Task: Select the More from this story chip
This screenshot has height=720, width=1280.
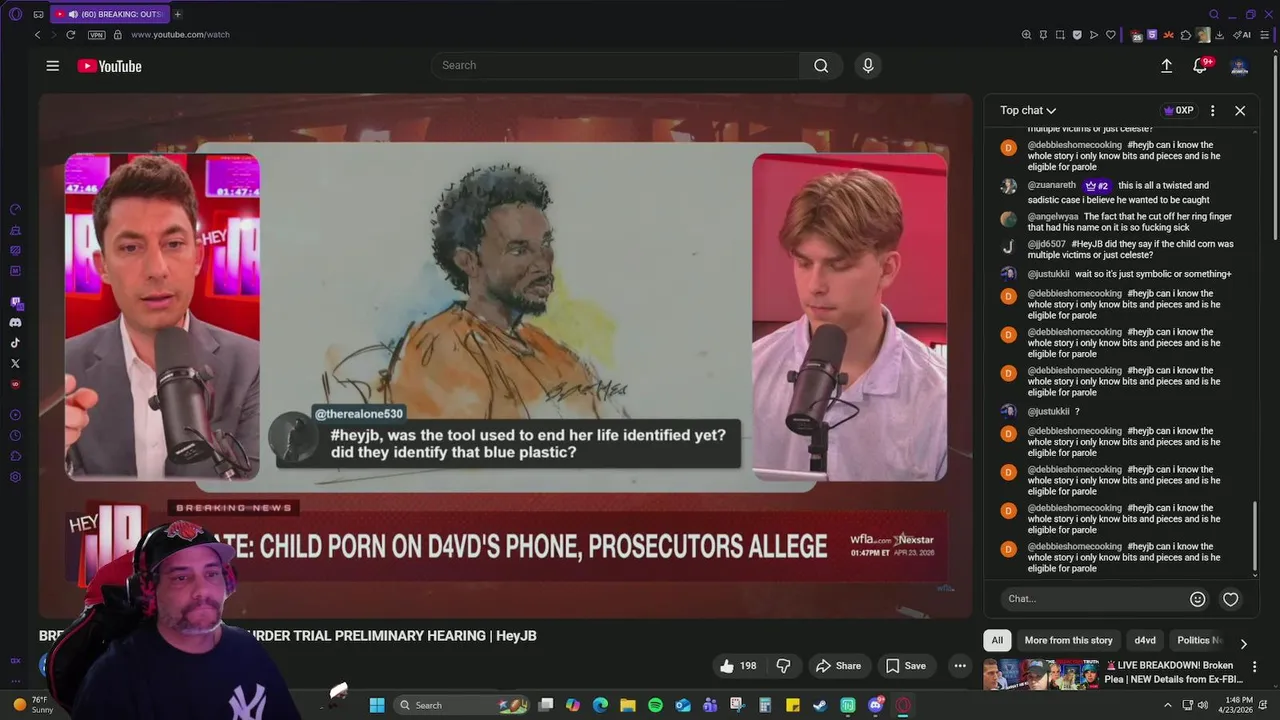Action: click(x=1068, y=641)
